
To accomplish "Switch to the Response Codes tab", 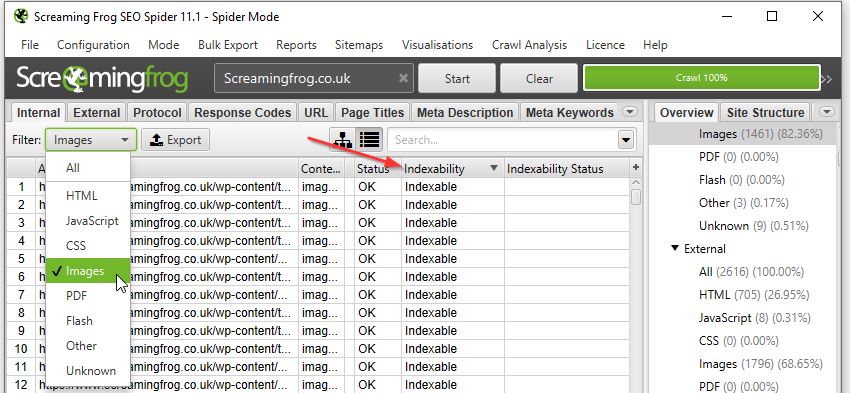I will 242,113.
